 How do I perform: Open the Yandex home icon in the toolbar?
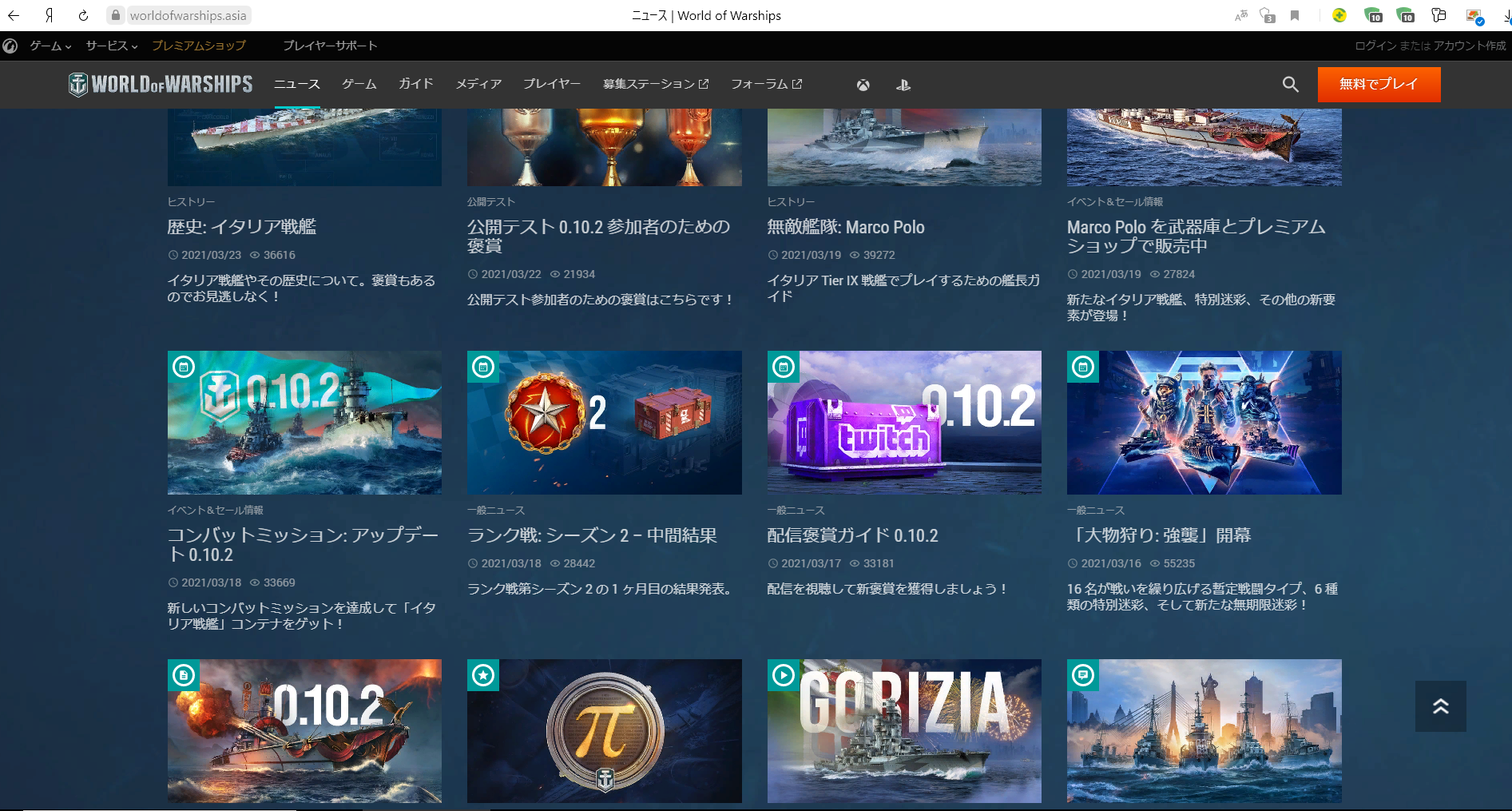pyautogui.click(x=49, y=15)
